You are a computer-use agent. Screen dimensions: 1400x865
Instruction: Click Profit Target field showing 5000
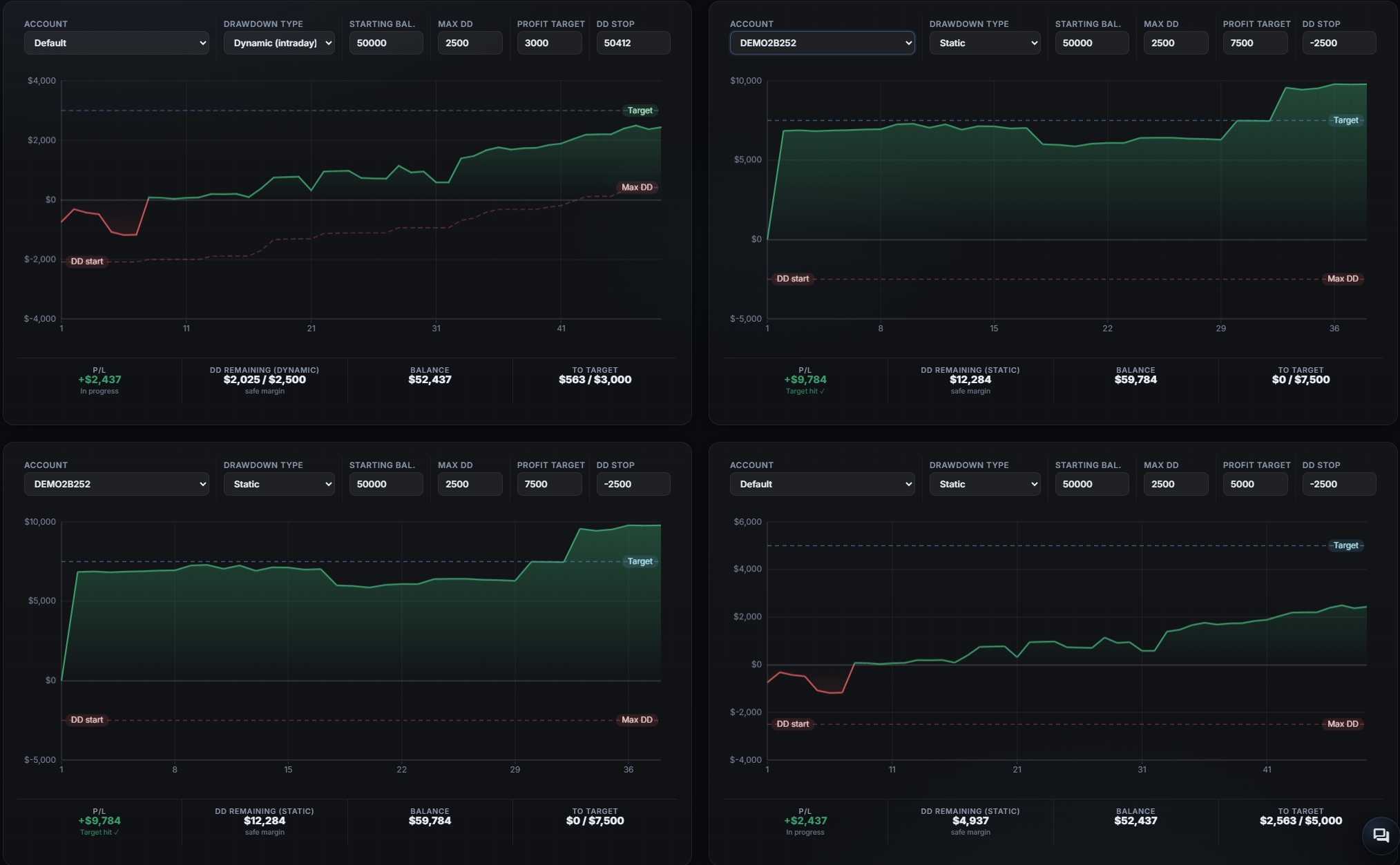1256,484
